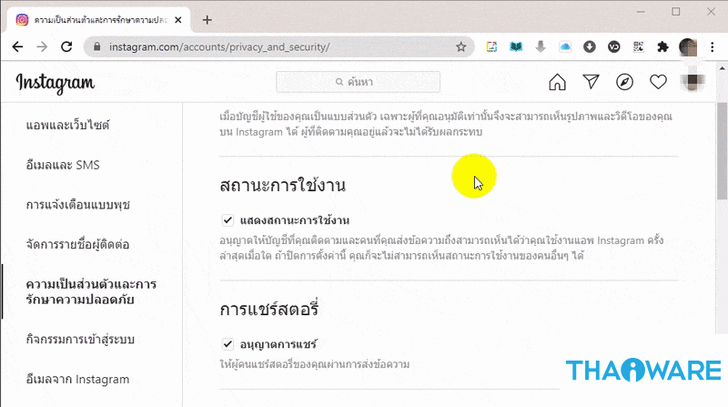This screenshot has height=407, width=728.
Task: Click the Instagram logo
Action: (55, 84)
